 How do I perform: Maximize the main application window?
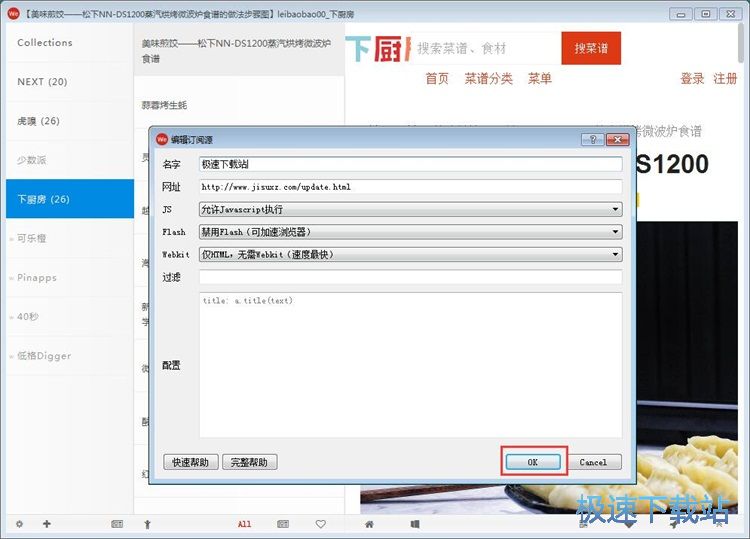[x=706, y=14]
